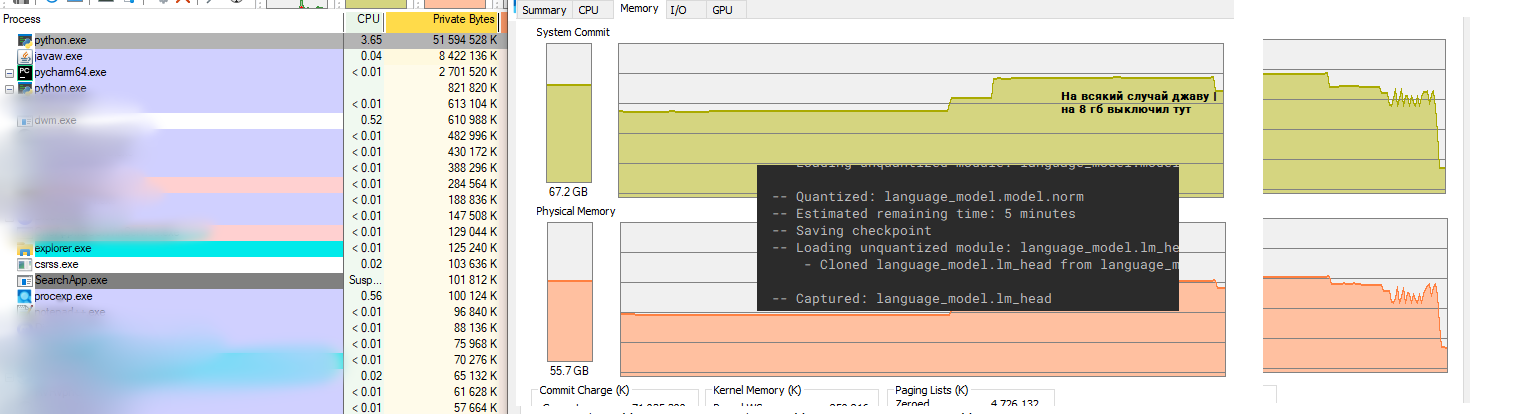
Task: Select the python.exe process icon at top
Action: [25, 40]
